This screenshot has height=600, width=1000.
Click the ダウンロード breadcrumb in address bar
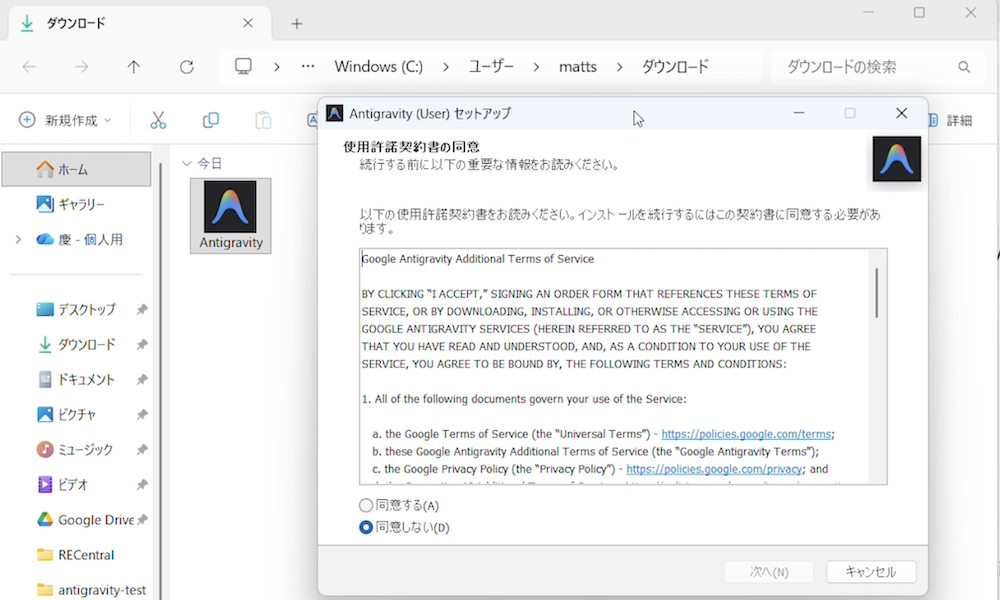(x=675, y=67)
